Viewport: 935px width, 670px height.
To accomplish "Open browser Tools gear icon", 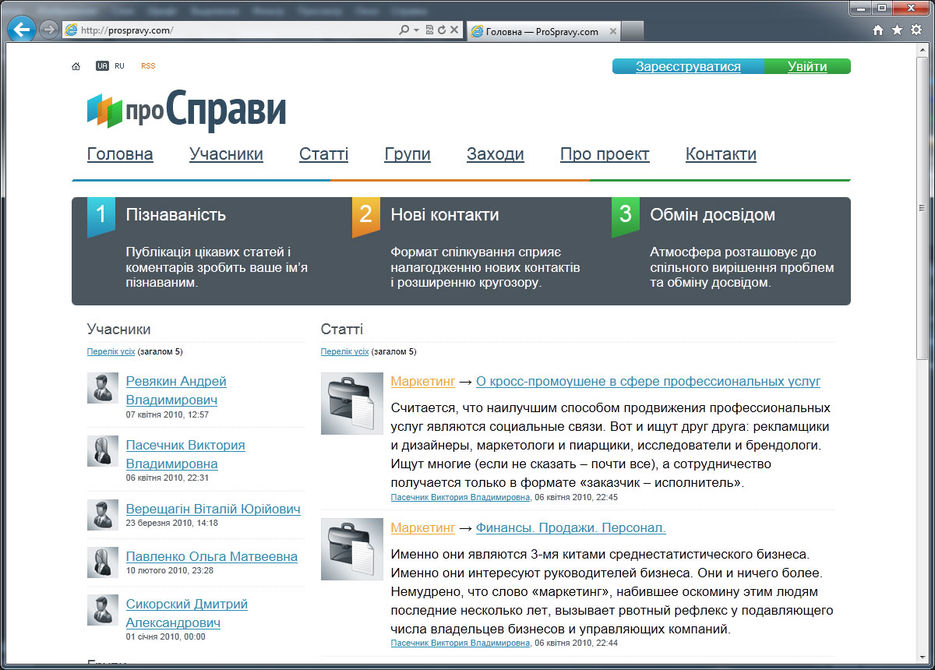I will click(x=917, y=30).
